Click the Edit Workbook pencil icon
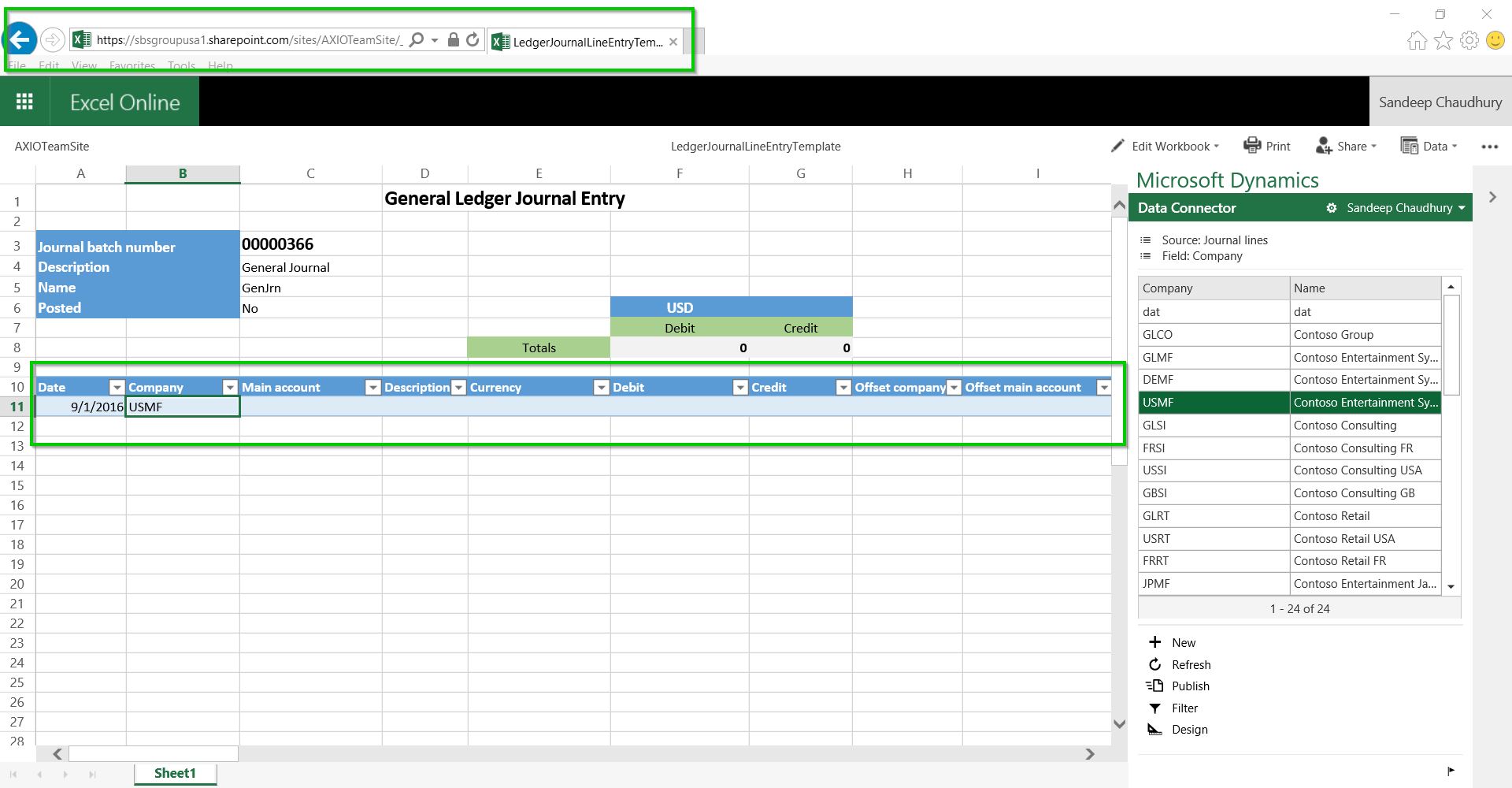 coord(1117,146)
